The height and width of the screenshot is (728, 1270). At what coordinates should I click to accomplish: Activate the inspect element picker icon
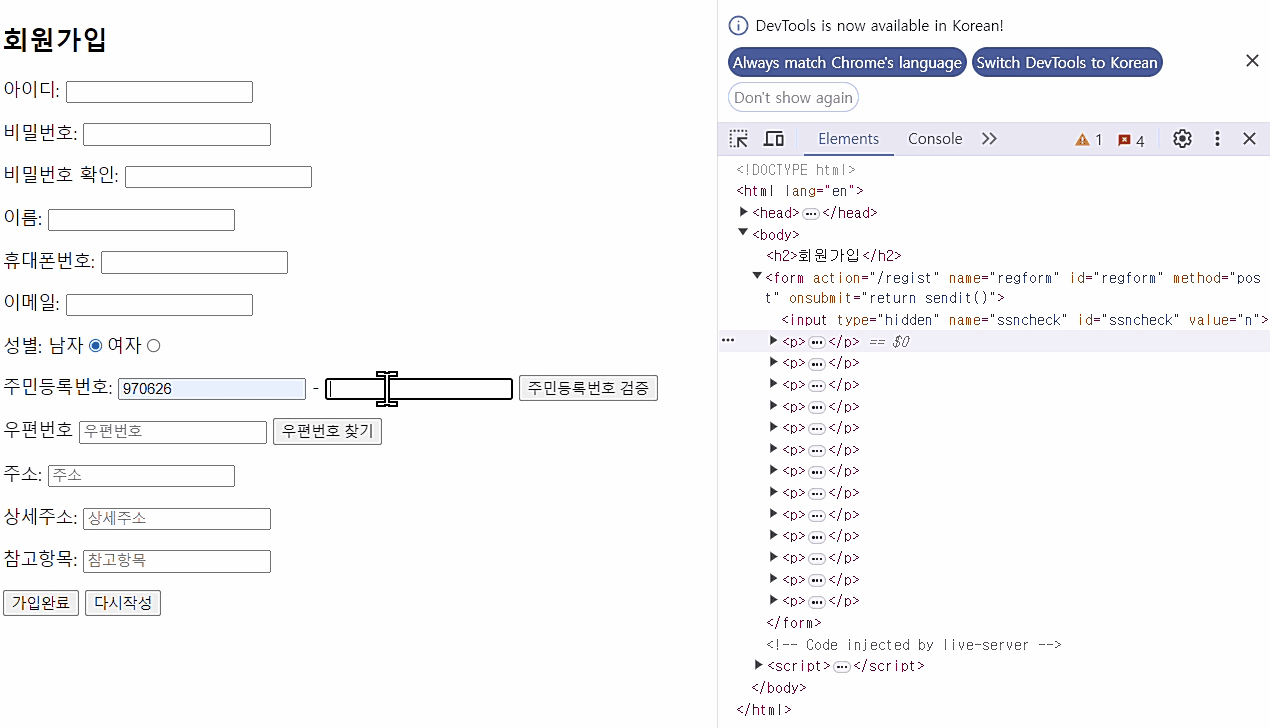tap(739, 139)
